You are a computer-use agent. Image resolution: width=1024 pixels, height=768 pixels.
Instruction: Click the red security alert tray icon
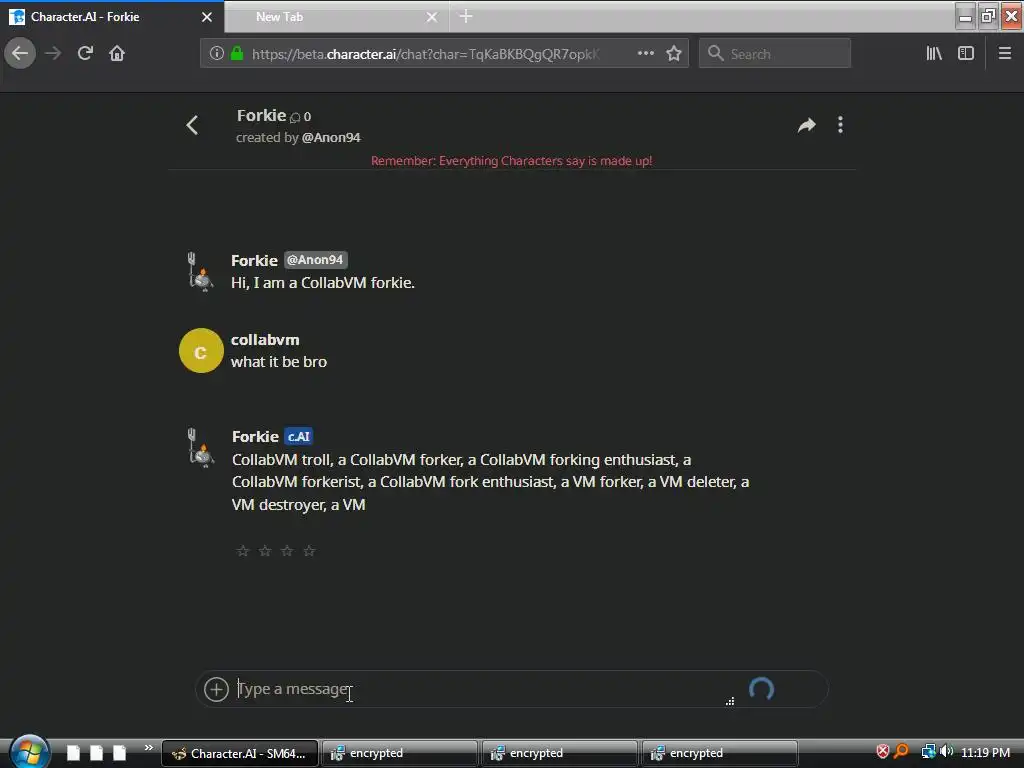[883, 752]
